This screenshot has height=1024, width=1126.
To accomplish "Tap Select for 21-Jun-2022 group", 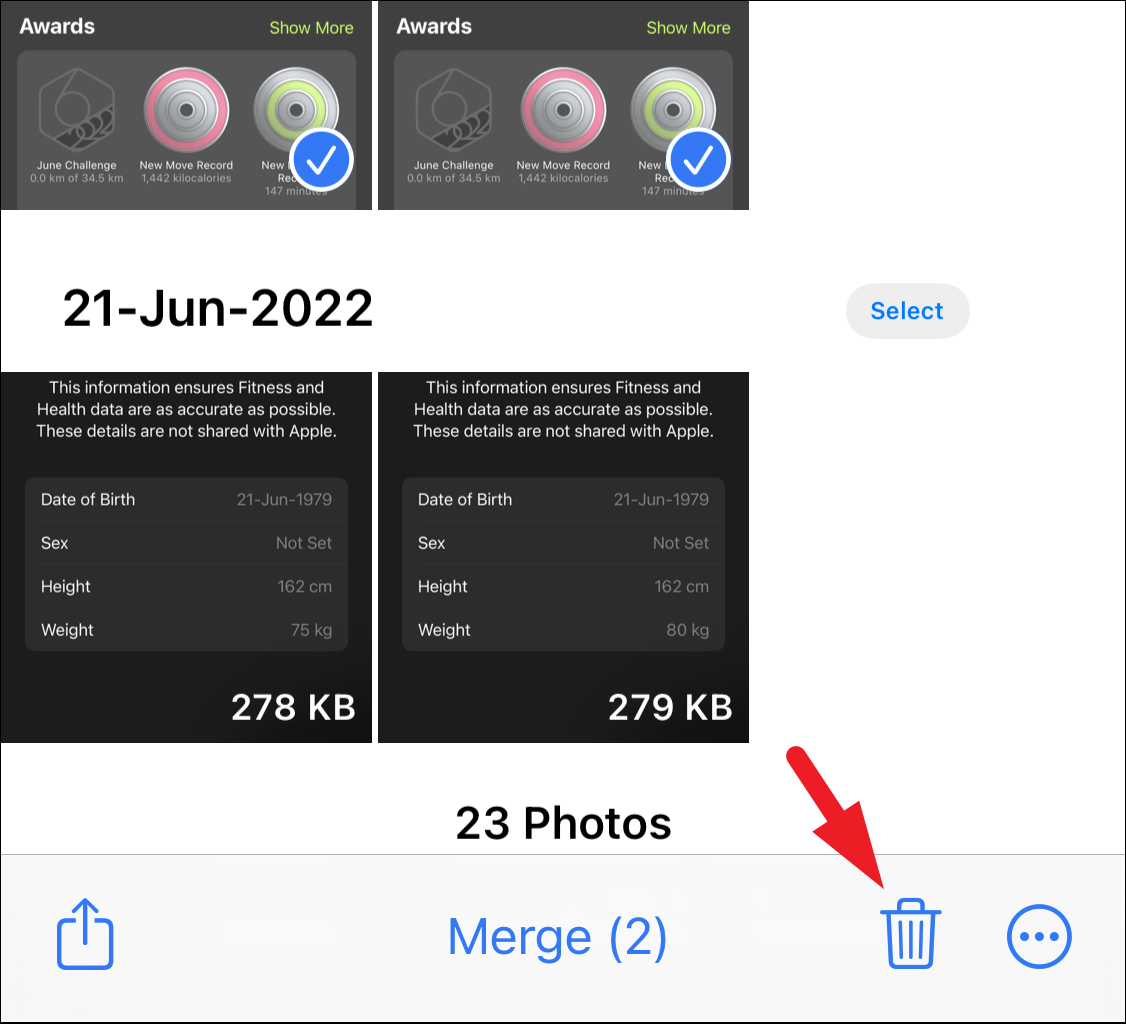I will (x=907, y=311).
